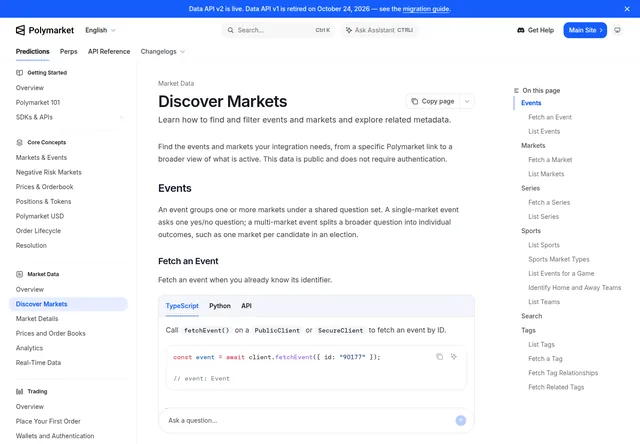Jump to List Teams section

pyautogui.click(x=544, y=302)
